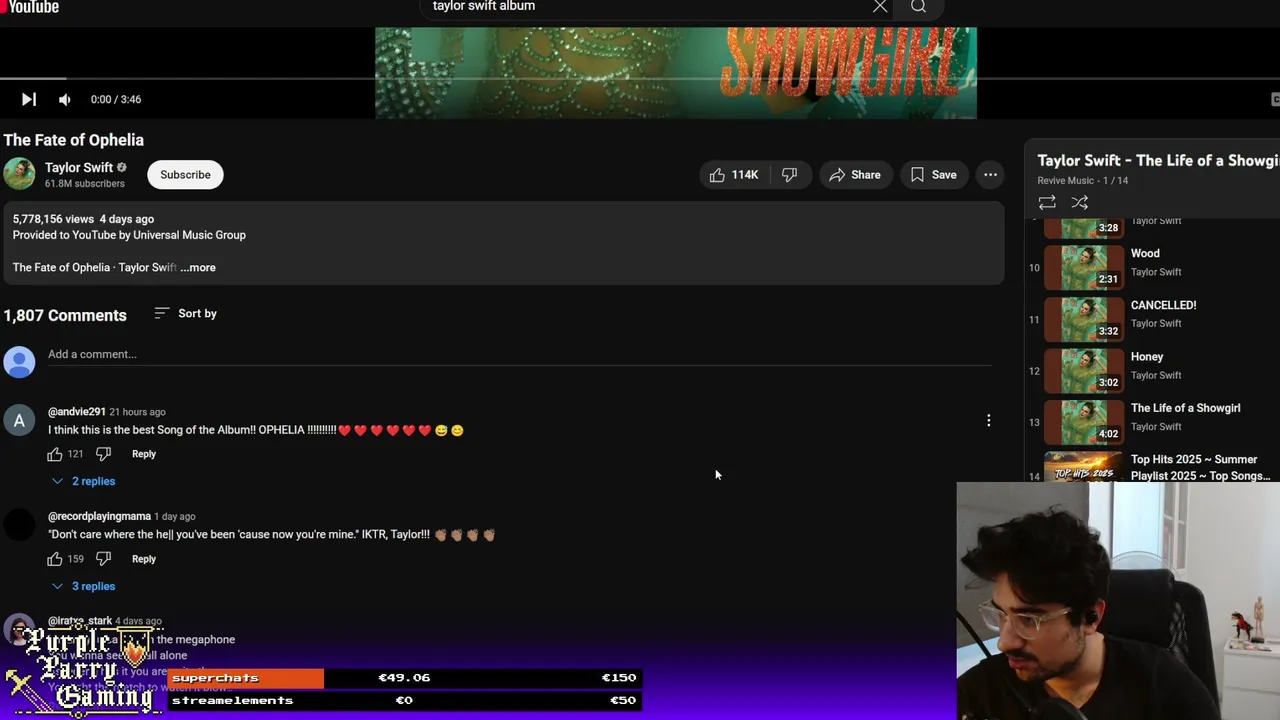Screen dimensions: 1280x720
Task: Dislike the video
Action: pos(790,175)
